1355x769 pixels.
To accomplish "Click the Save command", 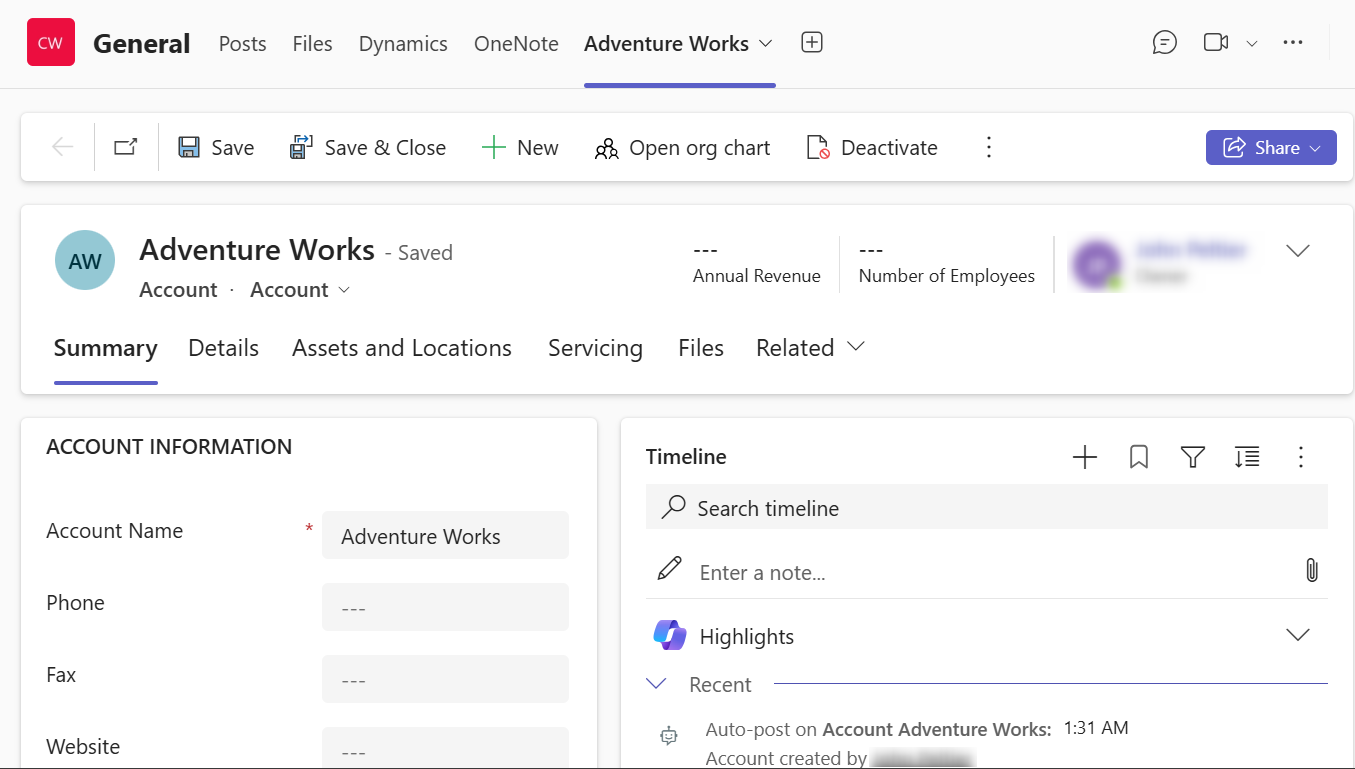I will coord(216,147).
